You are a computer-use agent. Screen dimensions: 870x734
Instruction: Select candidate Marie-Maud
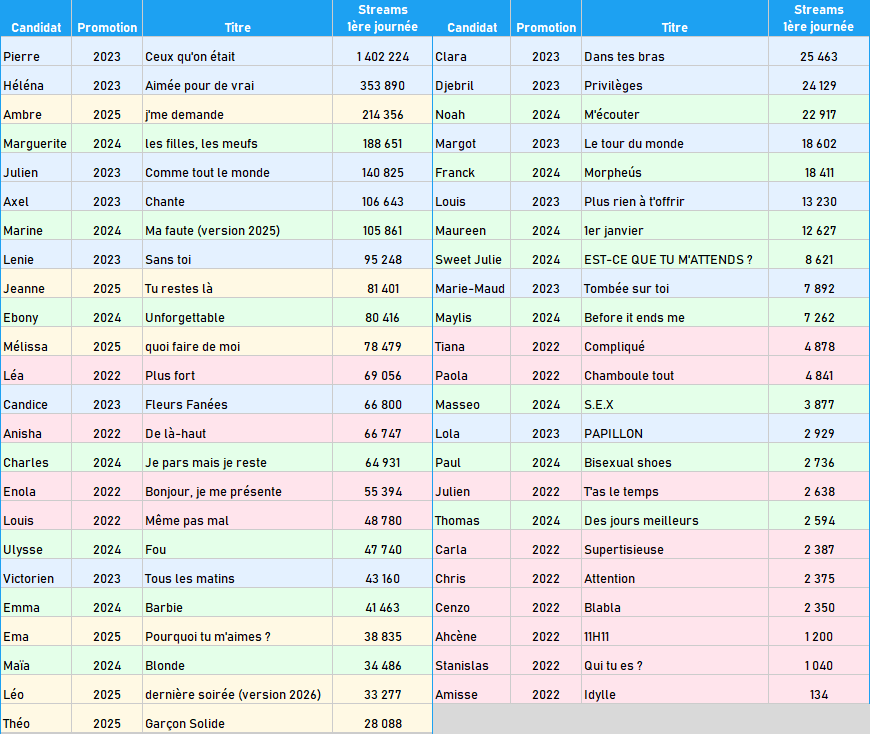(472, 284)
